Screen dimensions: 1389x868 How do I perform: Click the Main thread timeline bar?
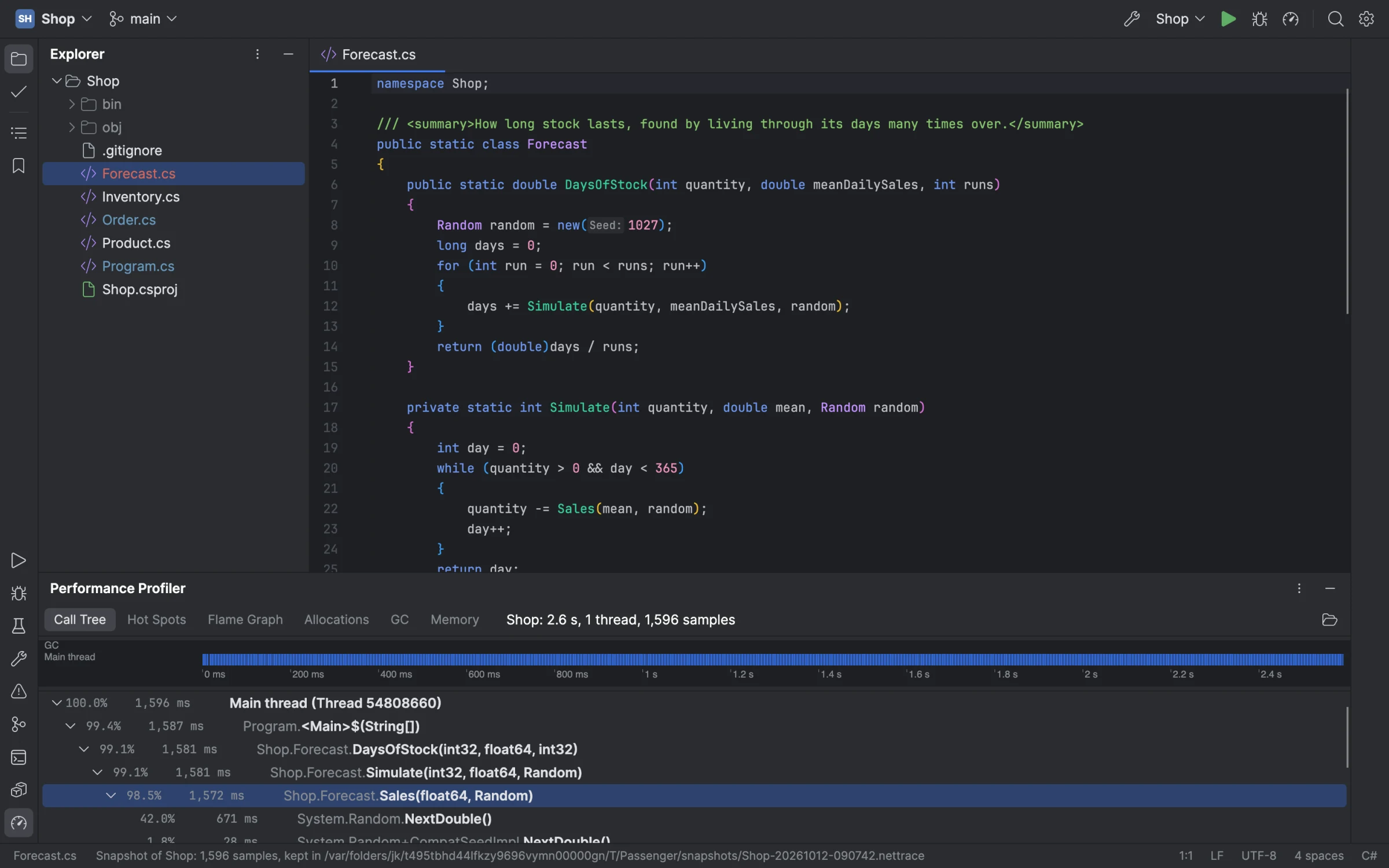pyautogui.click(x=773, y=660)
